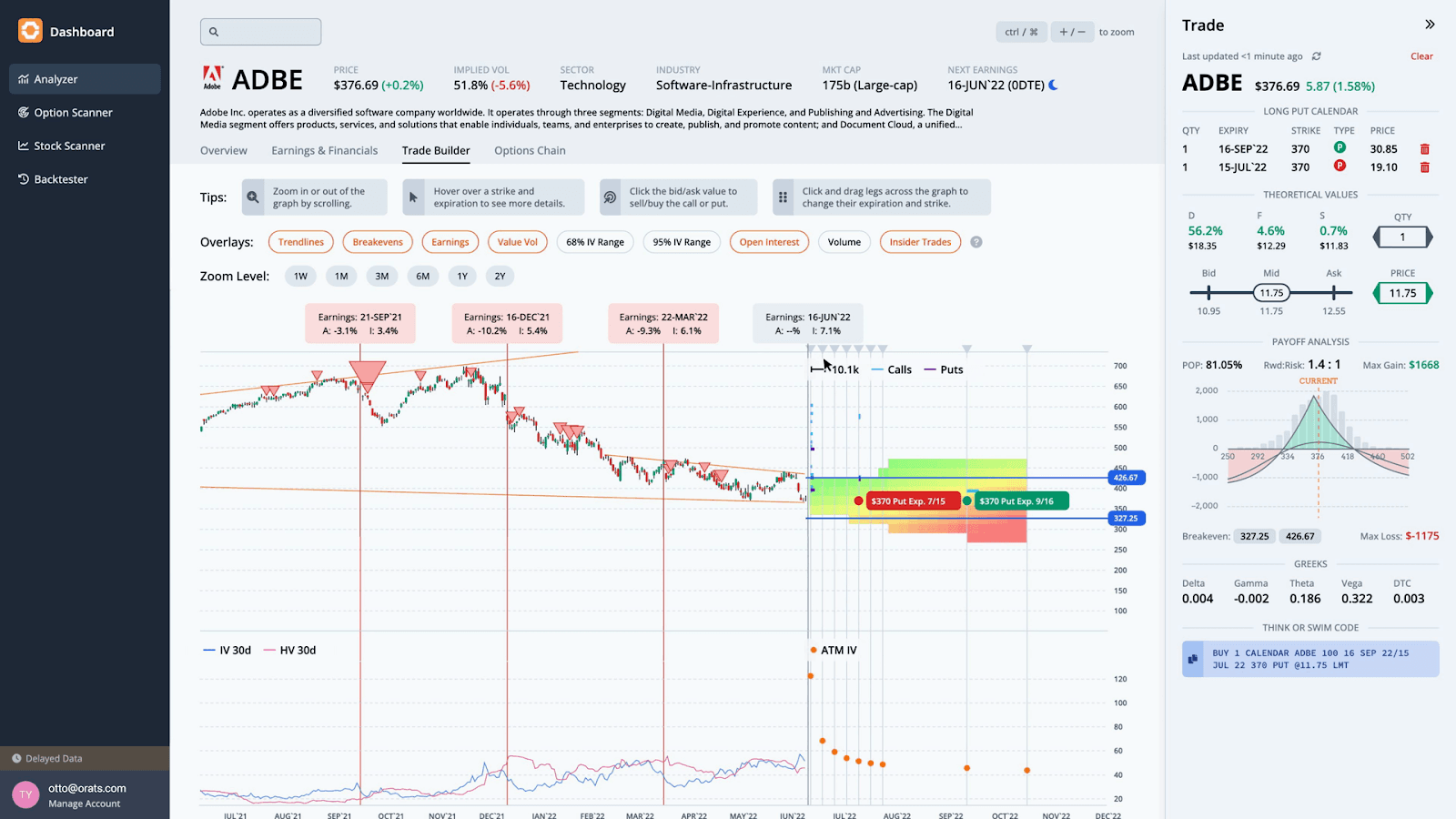Click the overlays help question mark icon

coord(976,242)
